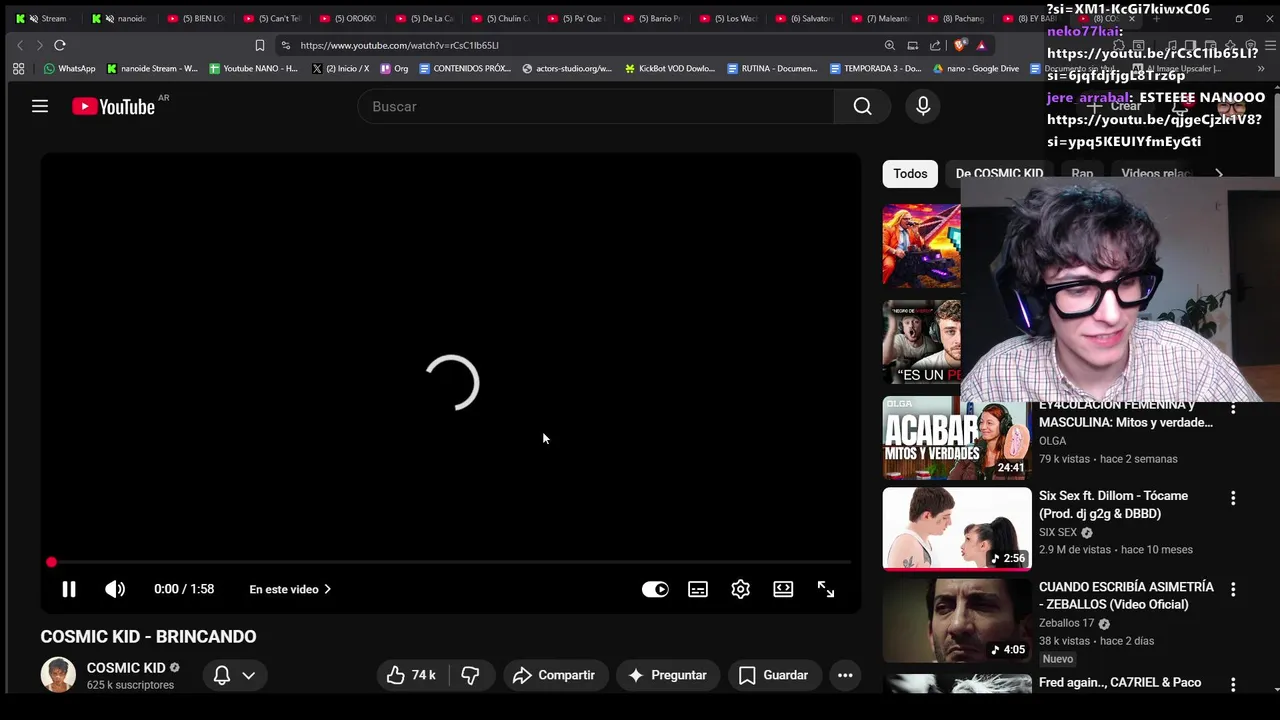Click the search magnifier button

[x=863, y=106]
